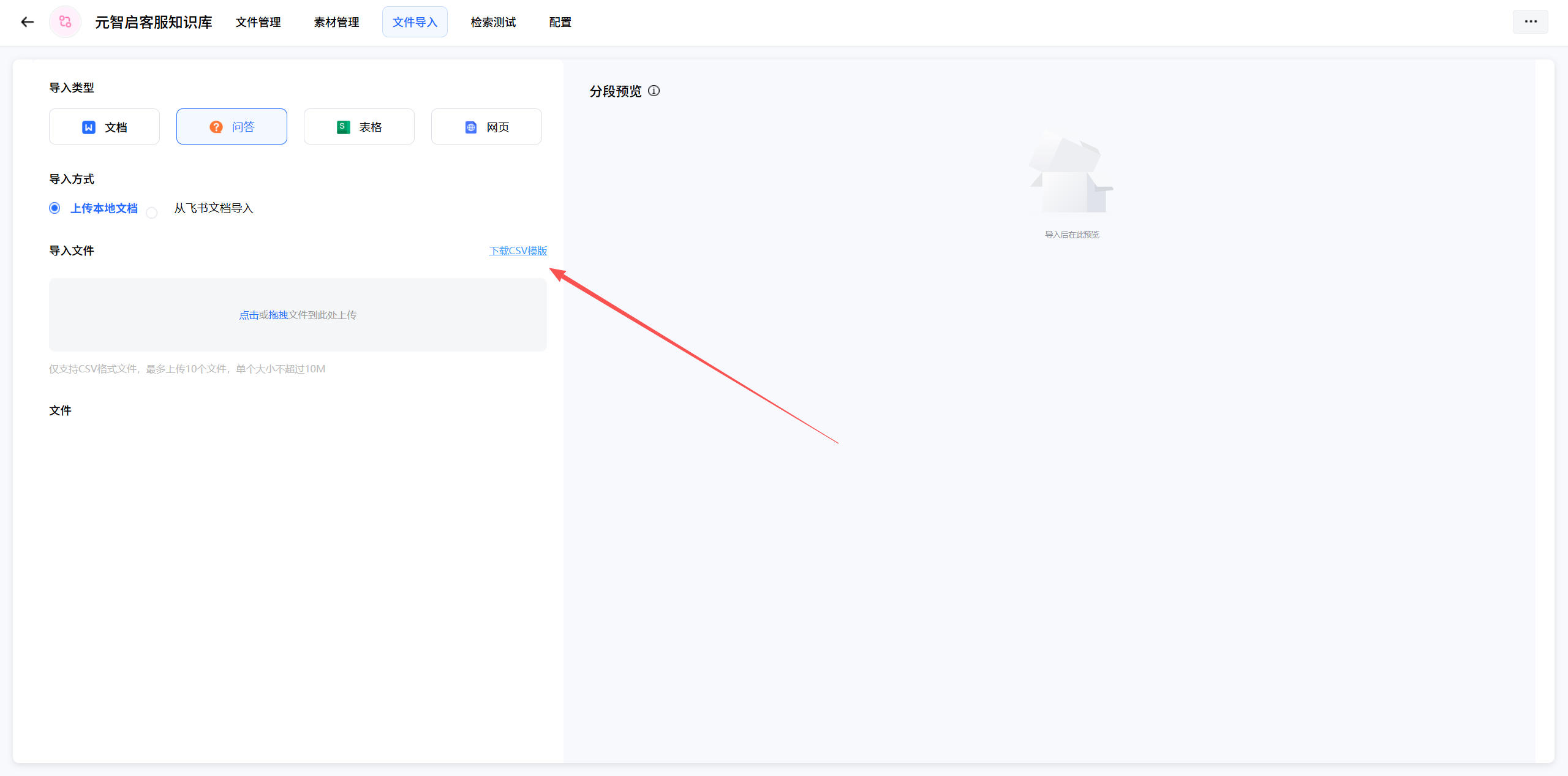Screen dimensions: 1568x776
Task: Click the 下载CSV模版 link
Action: pyautogui.click(x=518, y=251)
